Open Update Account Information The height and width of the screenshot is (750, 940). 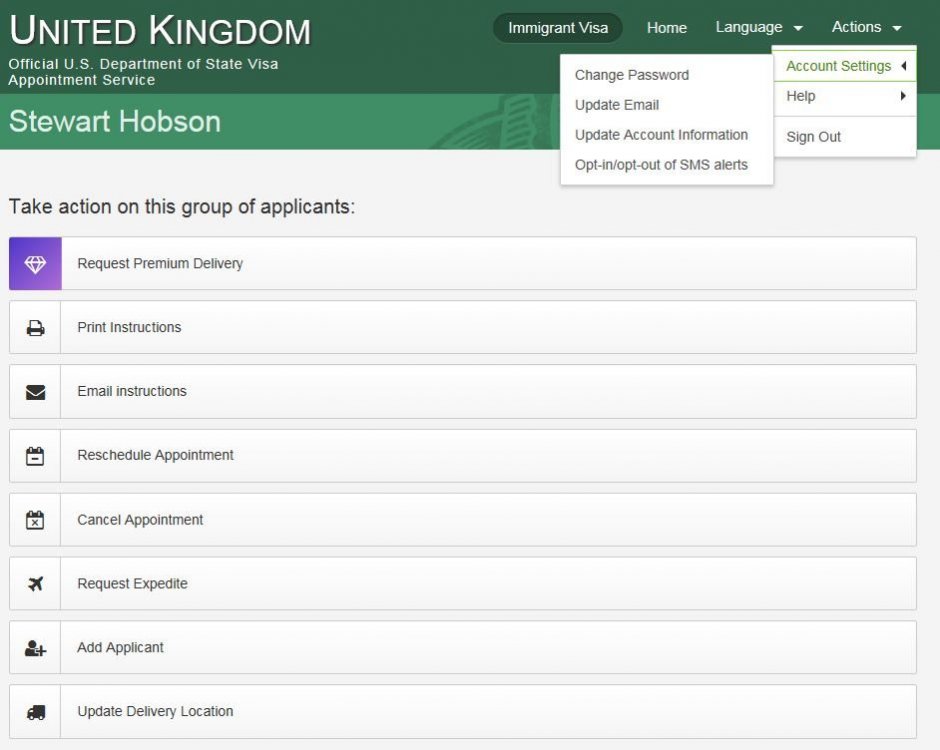click(661, 135)
